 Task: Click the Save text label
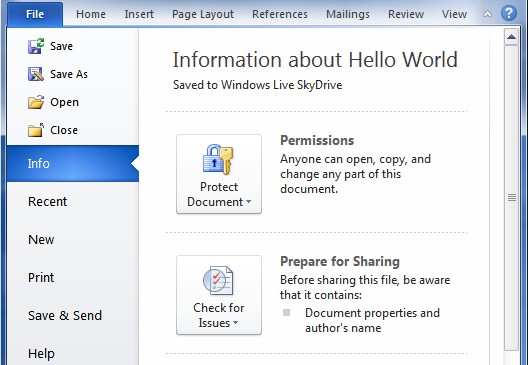(x=61, y=46)
